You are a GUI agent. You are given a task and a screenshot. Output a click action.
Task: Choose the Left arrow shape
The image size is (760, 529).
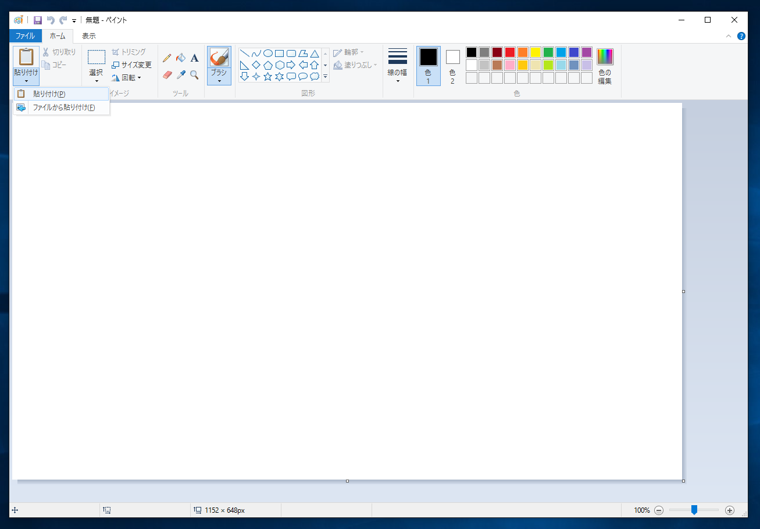click(x=303, y=65)
